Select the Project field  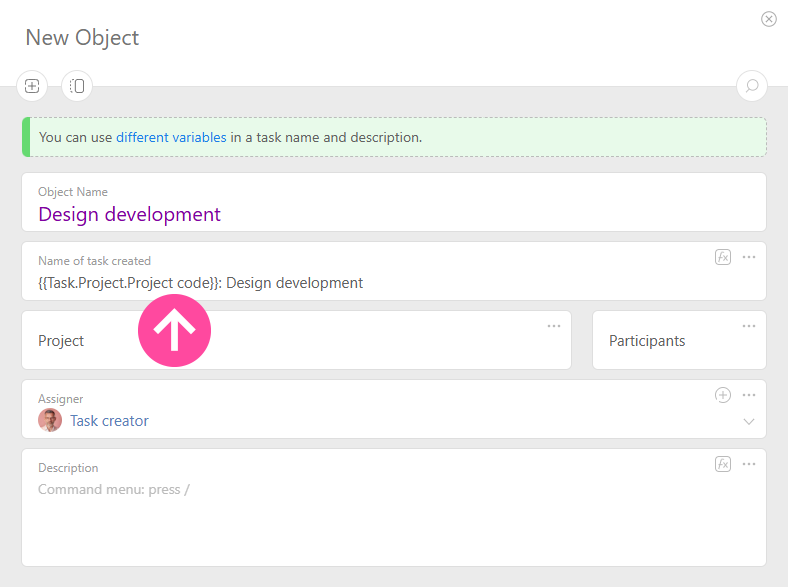tap(61, 341)
